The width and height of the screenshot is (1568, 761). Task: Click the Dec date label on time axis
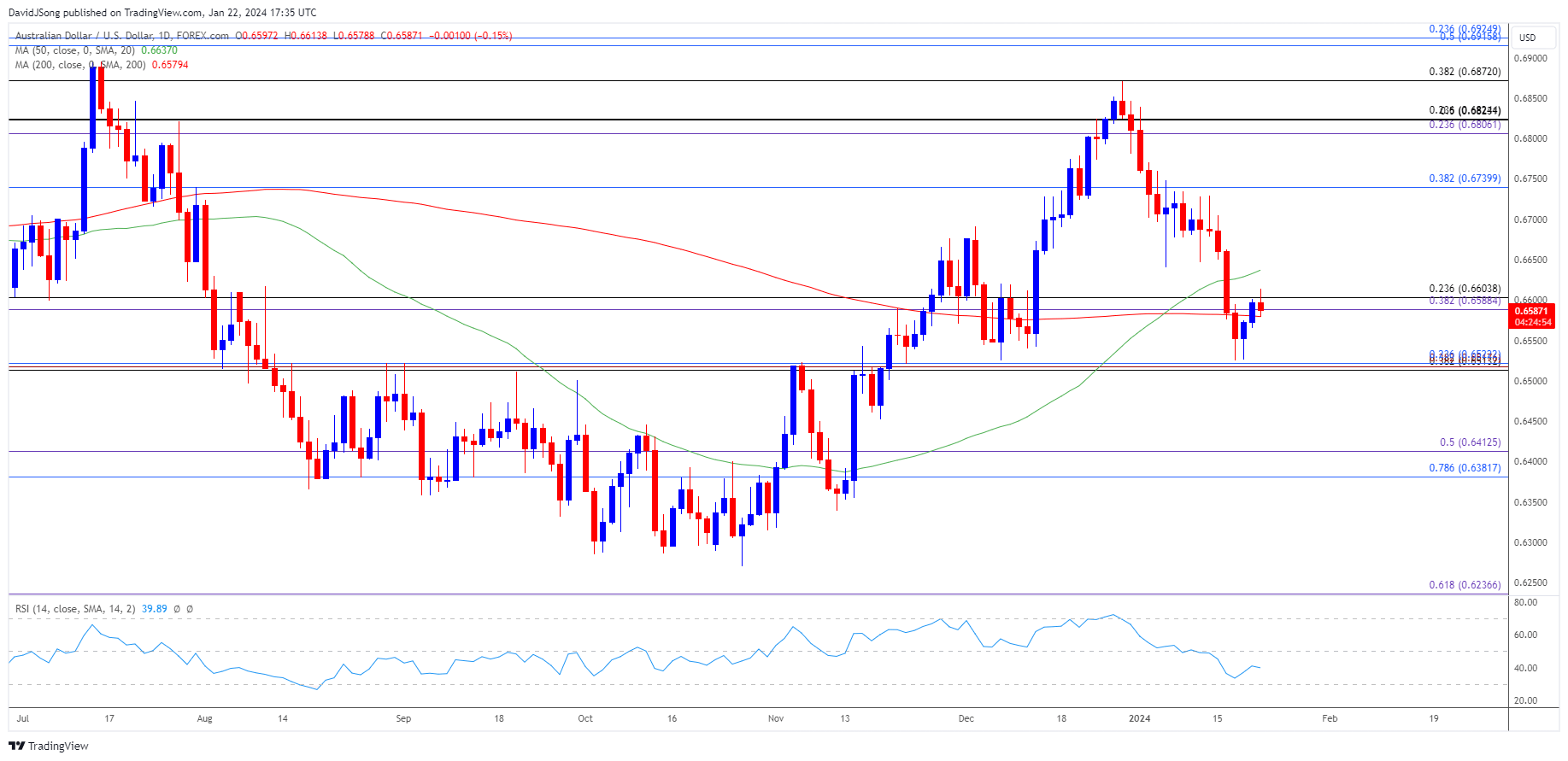(966, 718)
